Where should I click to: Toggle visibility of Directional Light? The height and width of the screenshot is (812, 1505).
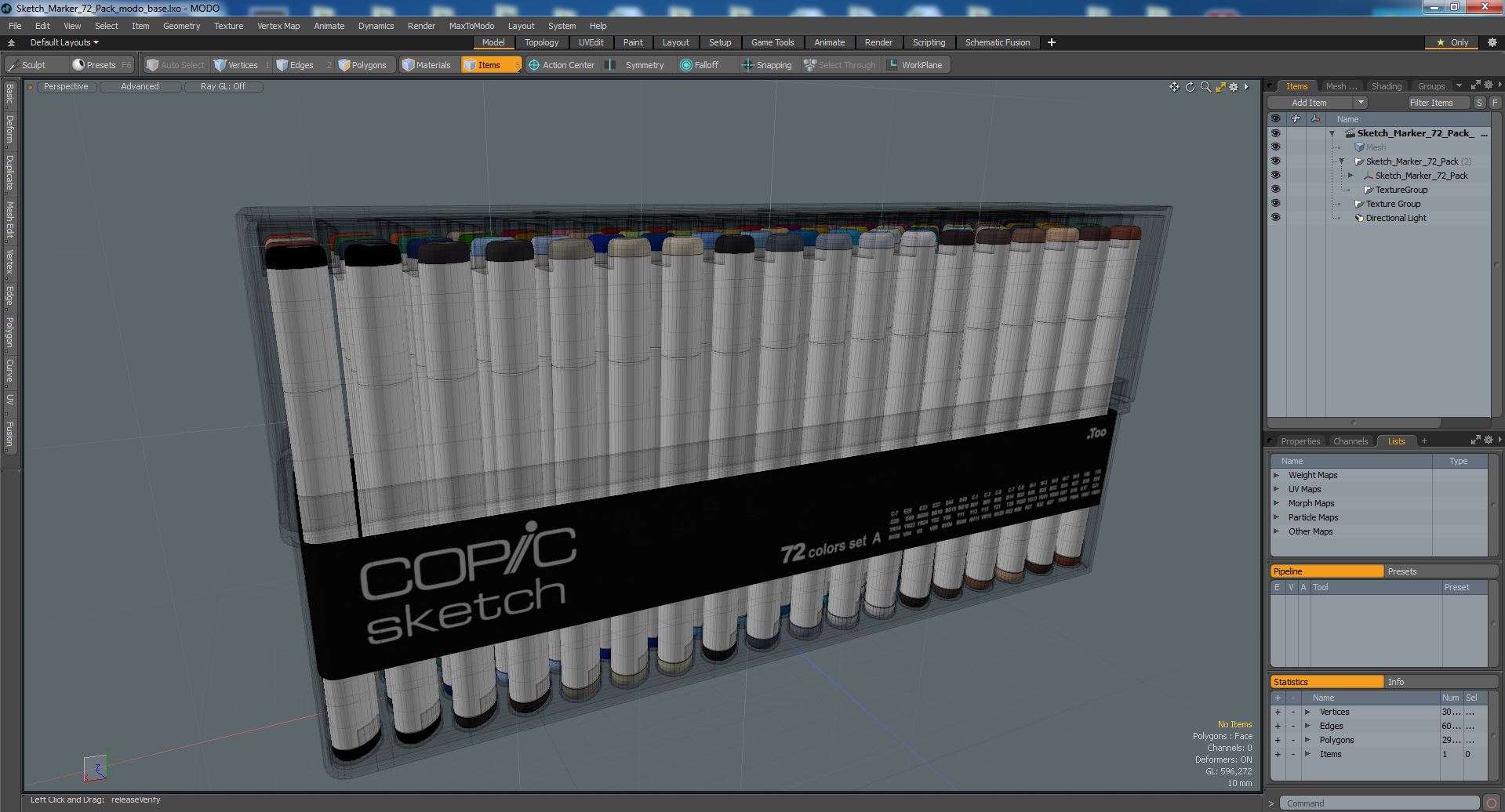click(1275, 218)
